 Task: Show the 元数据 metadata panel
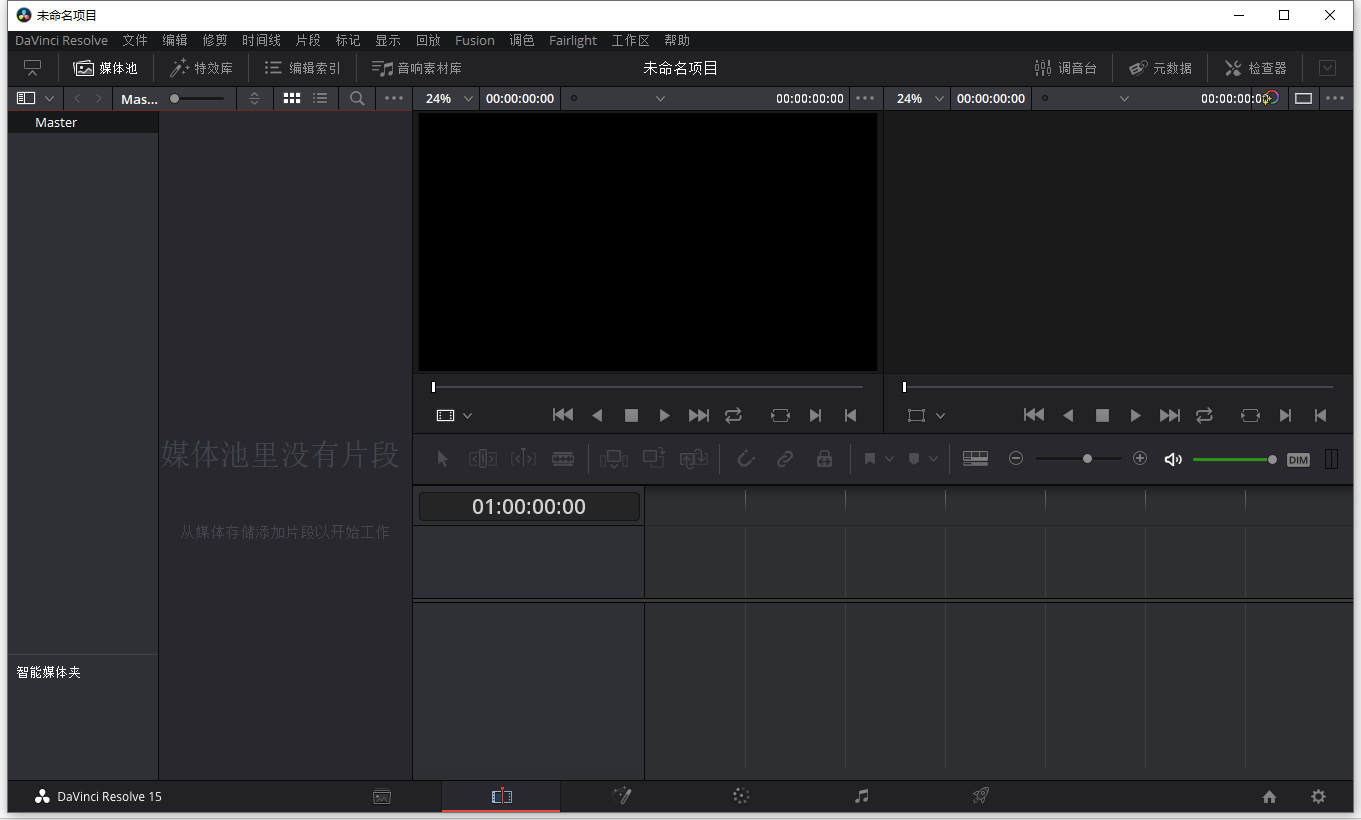click(1160, 68)
